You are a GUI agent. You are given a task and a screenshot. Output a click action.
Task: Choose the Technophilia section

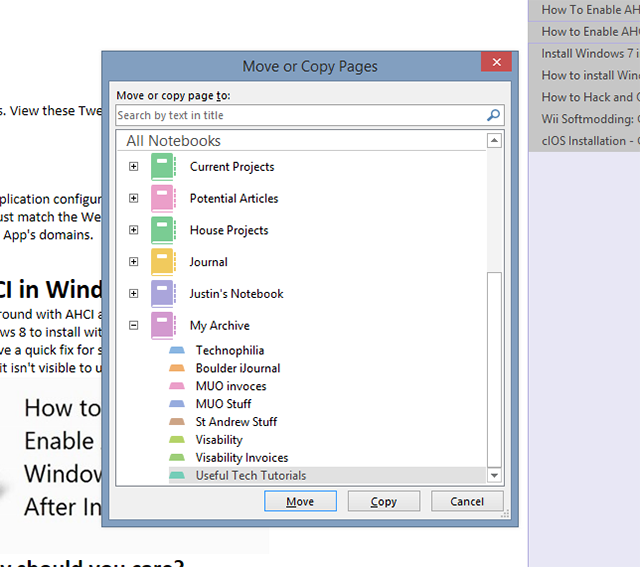pyautogui.click(x=230, y=351)
